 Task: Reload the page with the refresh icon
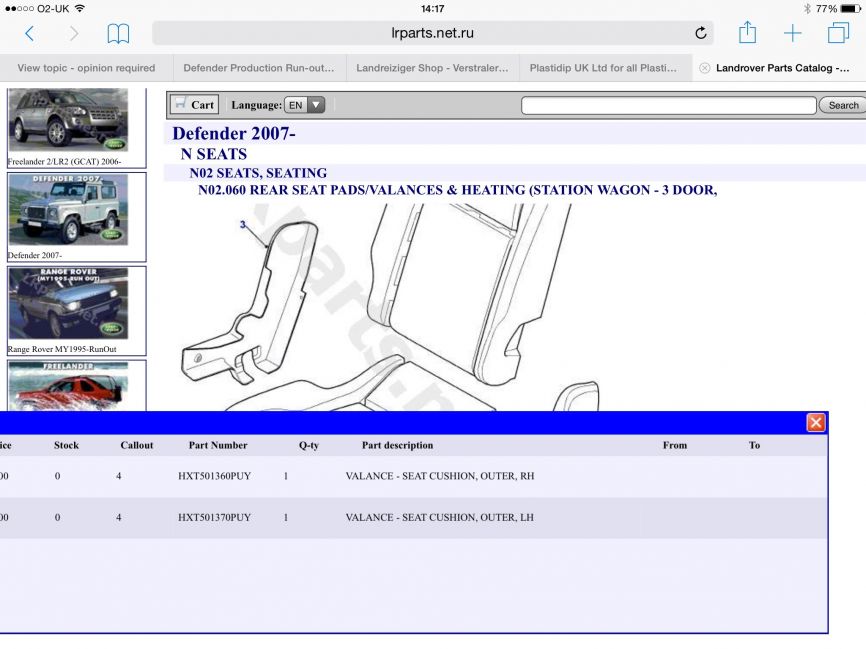[x=700, y=33]
